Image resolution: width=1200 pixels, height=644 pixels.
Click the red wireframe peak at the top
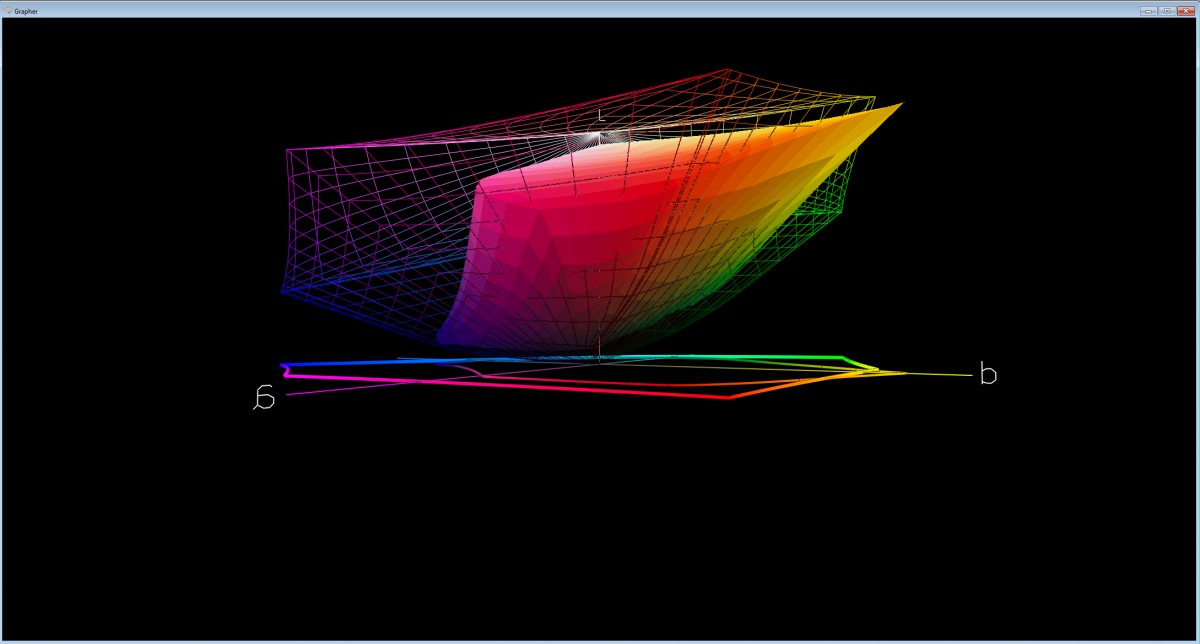click(728, 71)
